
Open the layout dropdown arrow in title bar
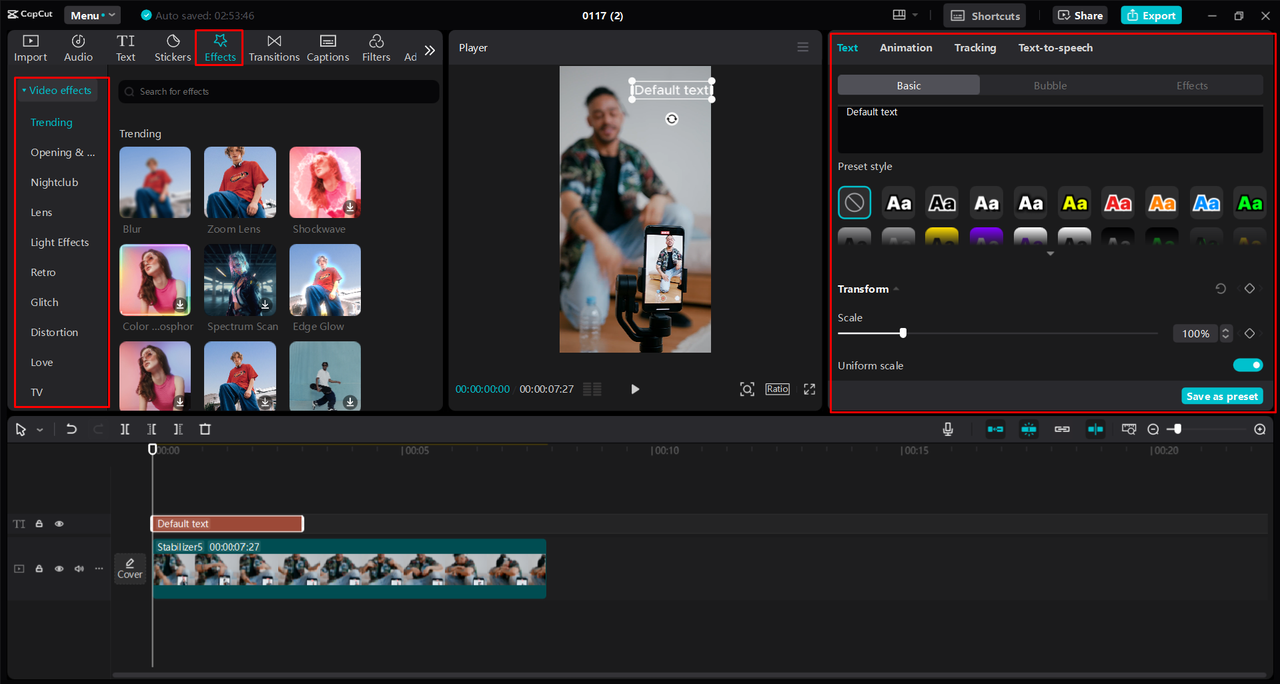pyautogui.click(x=915, y=15)
